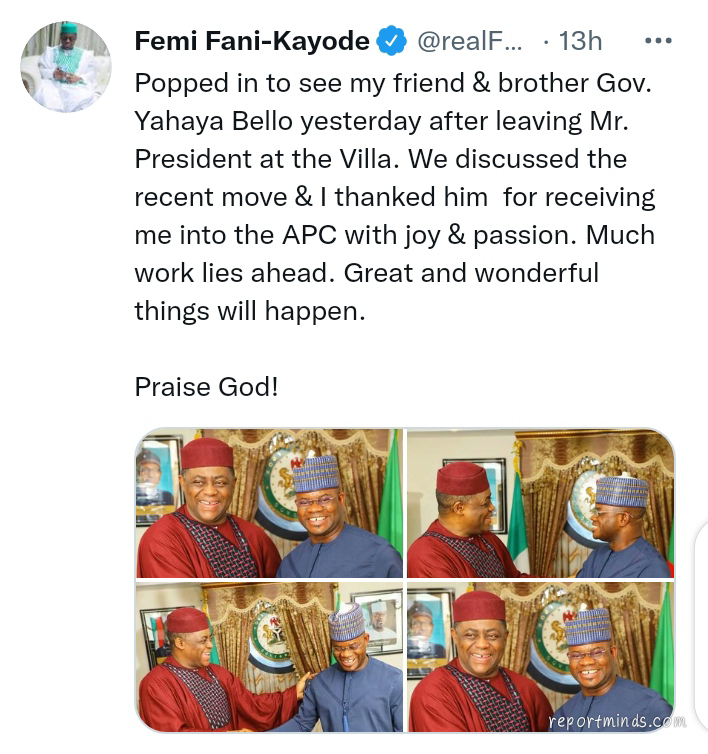Click the @realF... account handle
Viewport: 708px width, 754px height.
(470, 42)
